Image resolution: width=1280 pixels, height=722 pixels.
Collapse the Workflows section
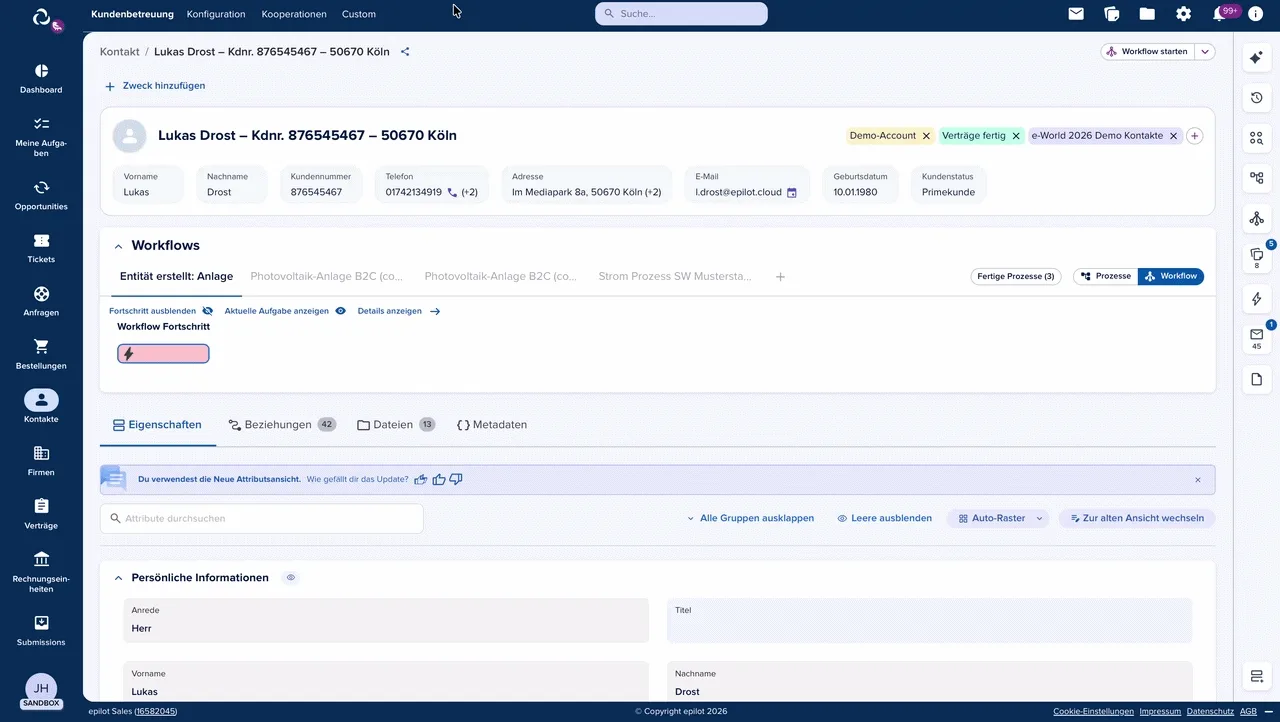118,246
